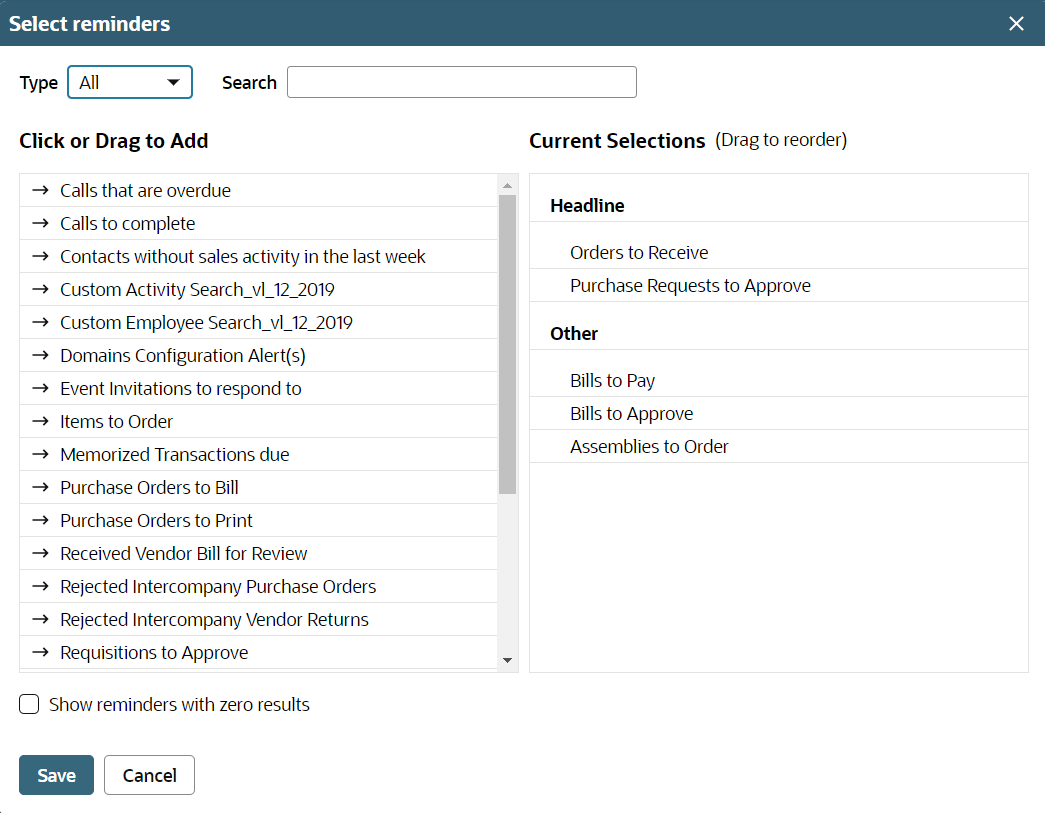Click arrow icon beside Purchase Orders to Bill

40,487
